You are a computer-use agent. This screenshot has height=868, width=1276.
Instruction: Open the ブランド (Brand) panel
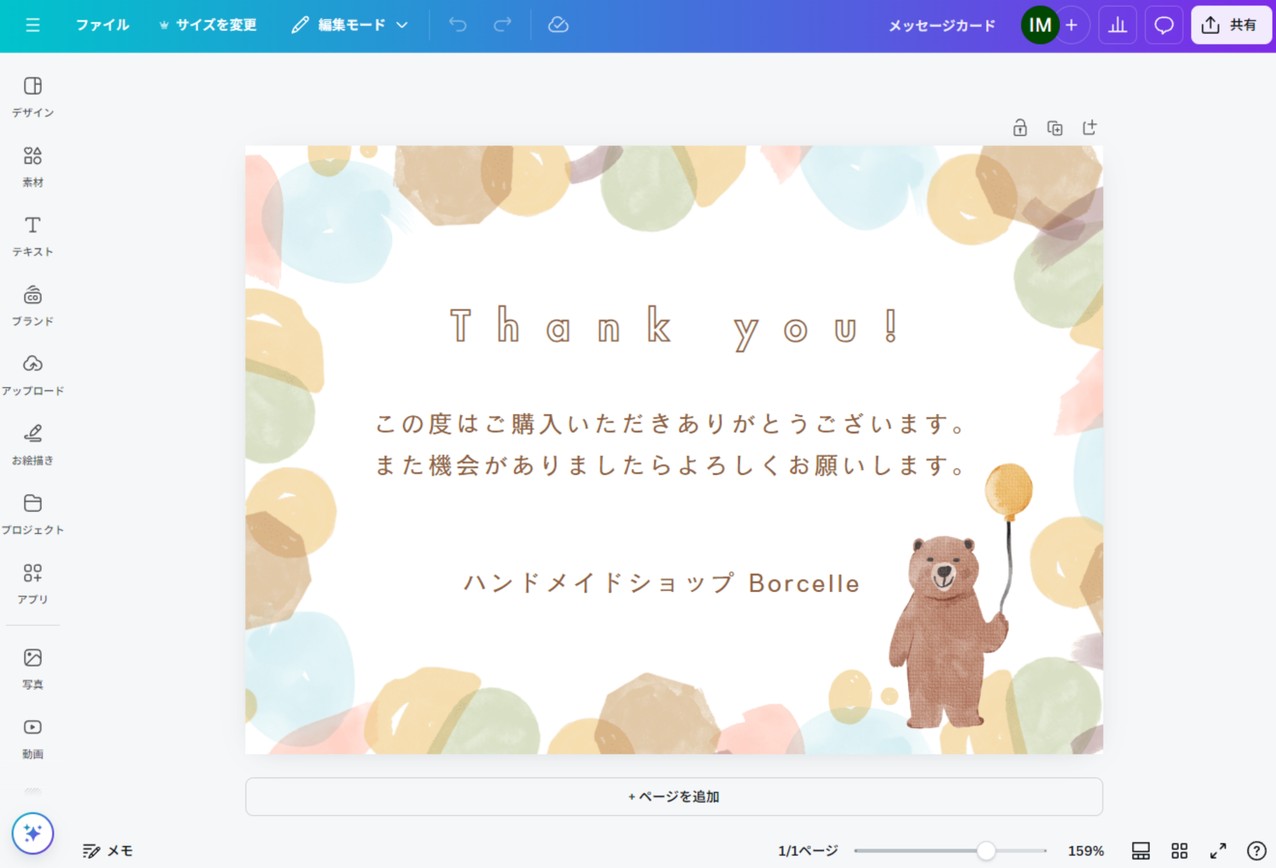point(32,305)
